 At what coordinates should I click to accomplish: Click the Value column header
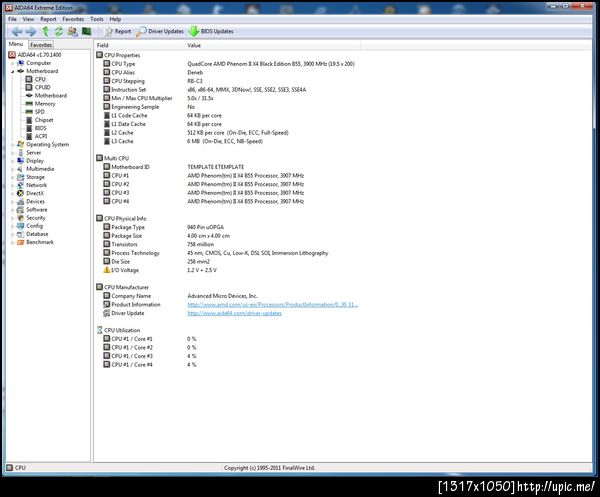[273, 46]
